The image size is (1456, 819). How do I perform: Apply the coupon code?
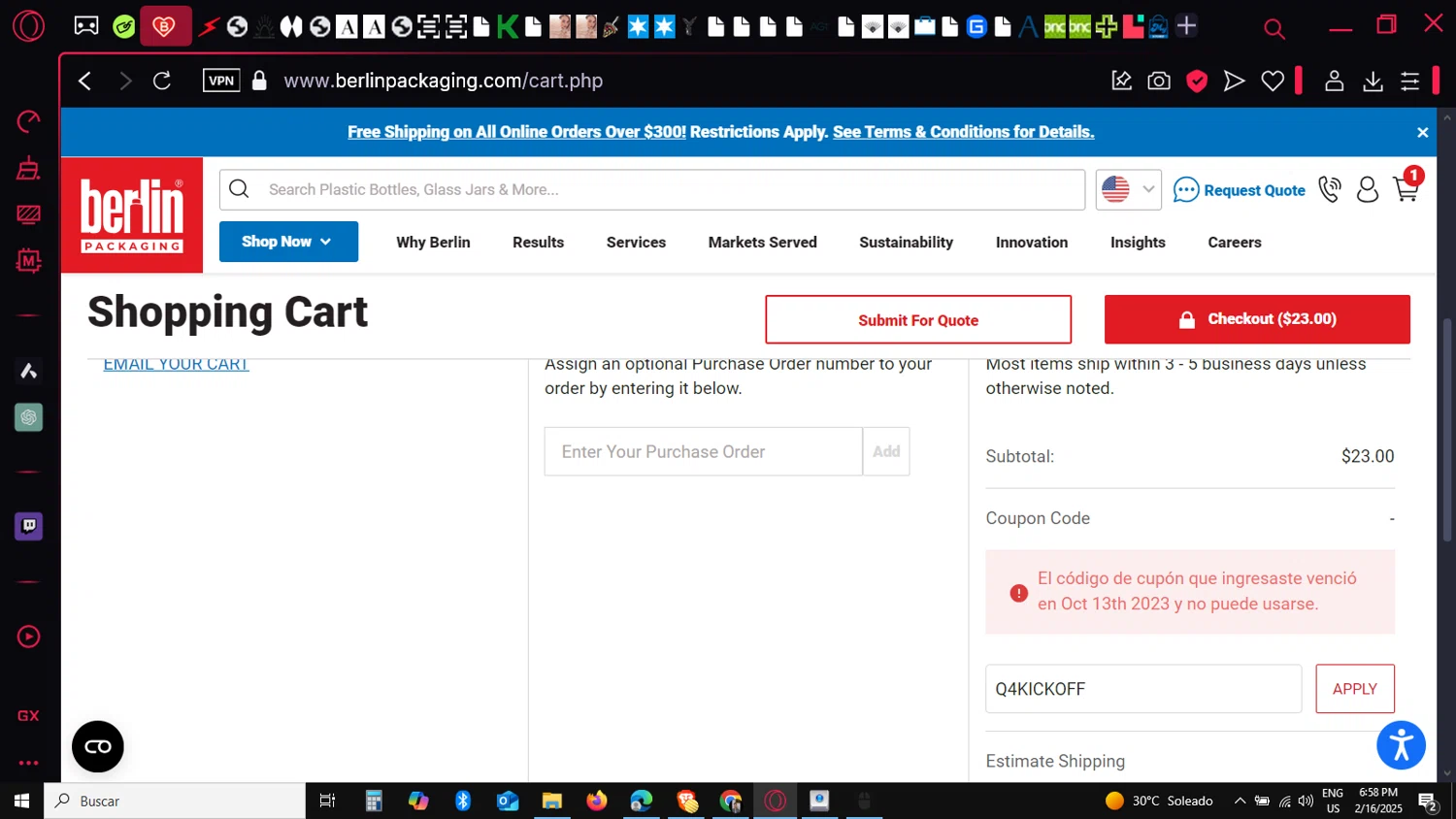(1355, 689)
